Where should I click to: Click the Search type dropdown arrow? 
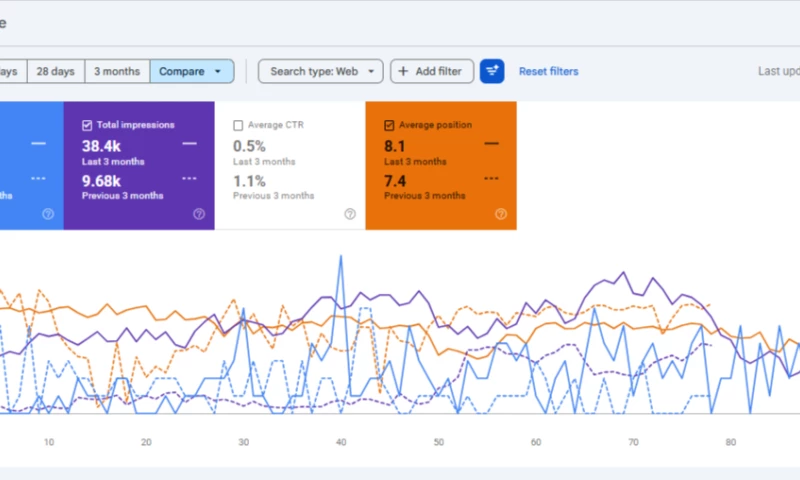(371, 71)
